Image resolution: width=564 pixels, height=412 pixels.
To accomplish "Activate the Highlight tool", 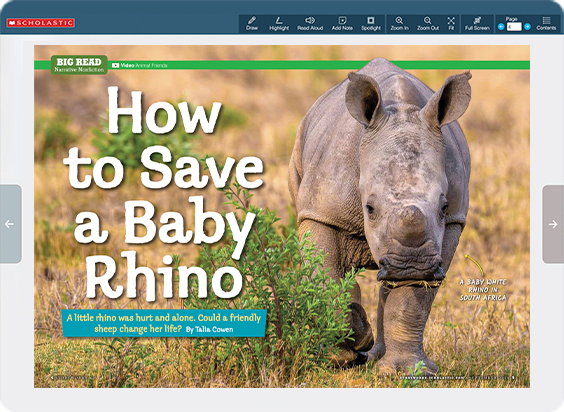I will [x=279, y=23].
